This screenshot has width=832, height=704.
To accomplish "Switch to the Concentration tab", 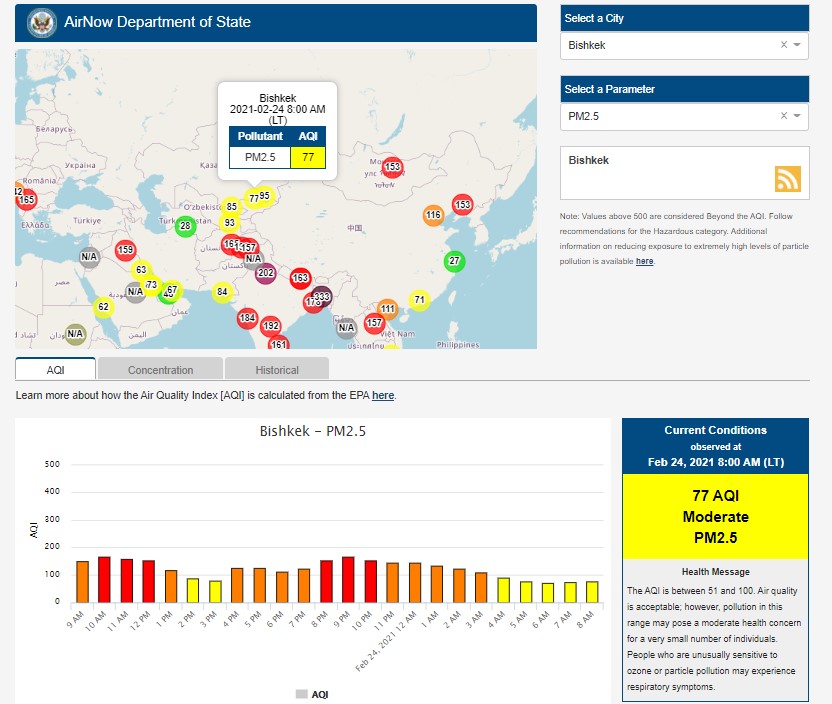I will (x=160, y=369).
